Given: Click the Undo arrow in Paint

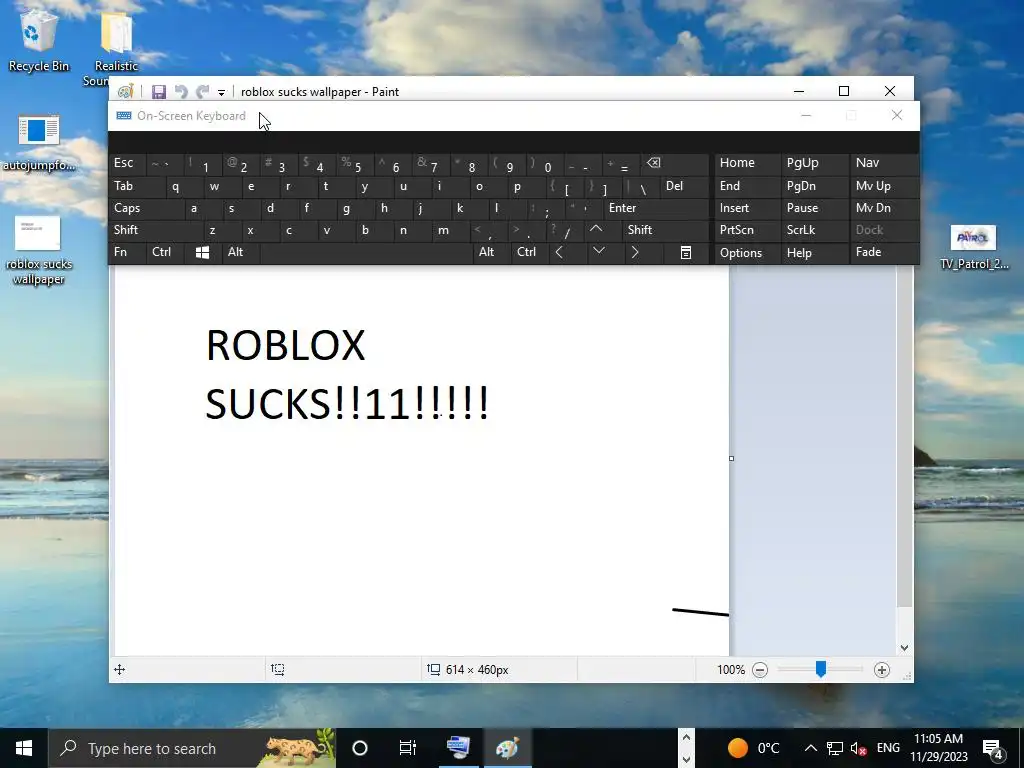Looking at the screenshot, I should click(181, 92).
